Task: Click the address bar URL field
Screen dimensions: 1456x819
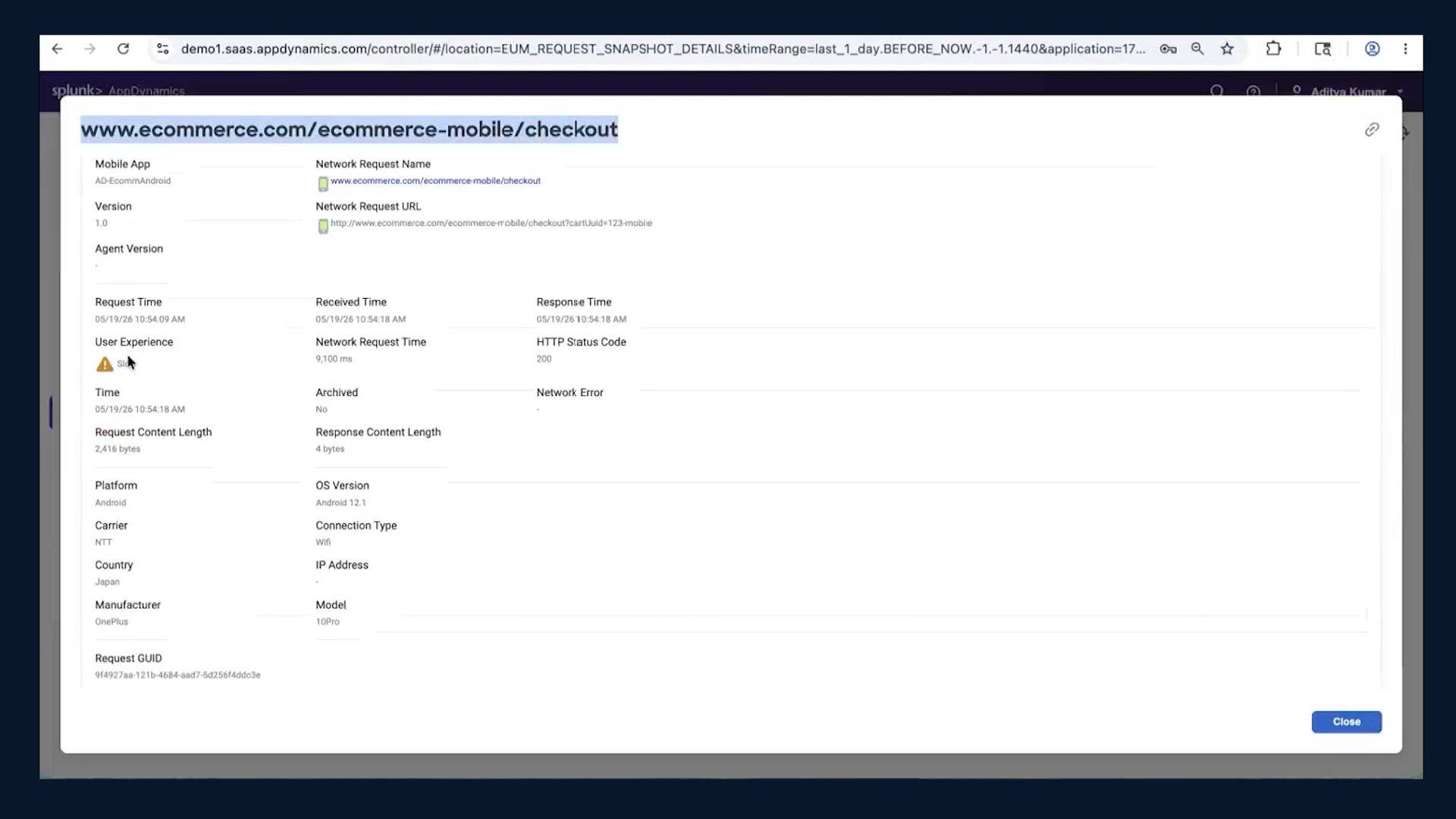Action: (x=663, y=49)
